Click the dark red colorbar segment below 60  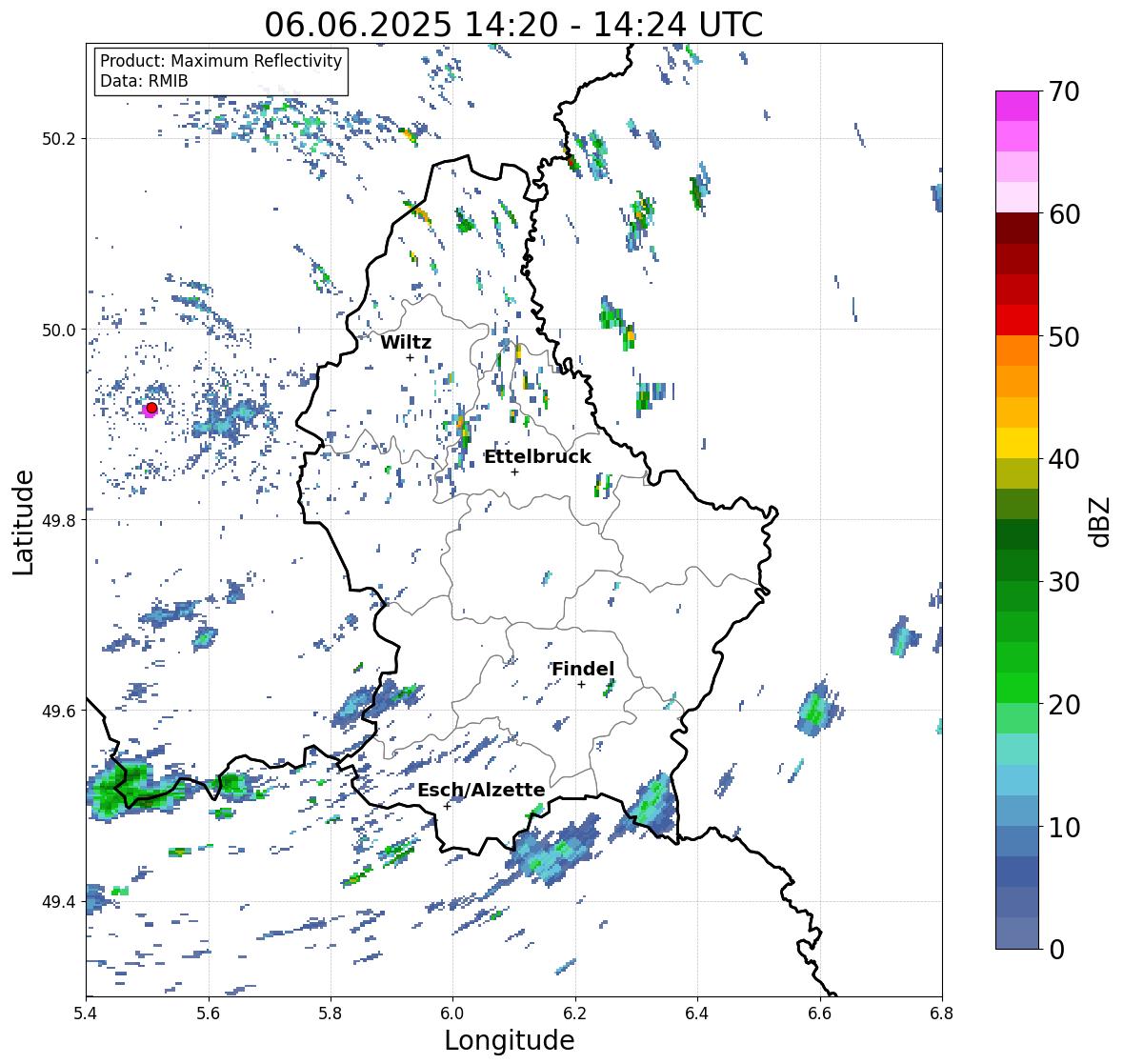click(x=1017, y=229)
